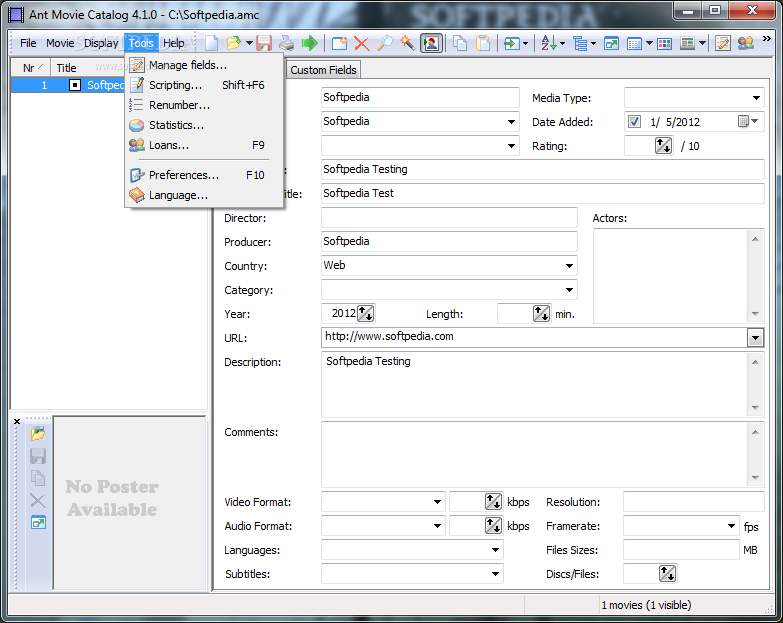Open Statistics… from the Tools menu
Viewport: 783px width, 623px height.
tap(204, 125)
